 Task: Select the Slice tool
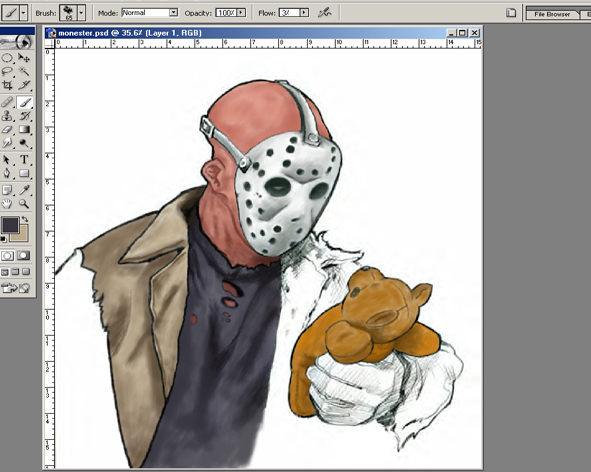point(24,85)
